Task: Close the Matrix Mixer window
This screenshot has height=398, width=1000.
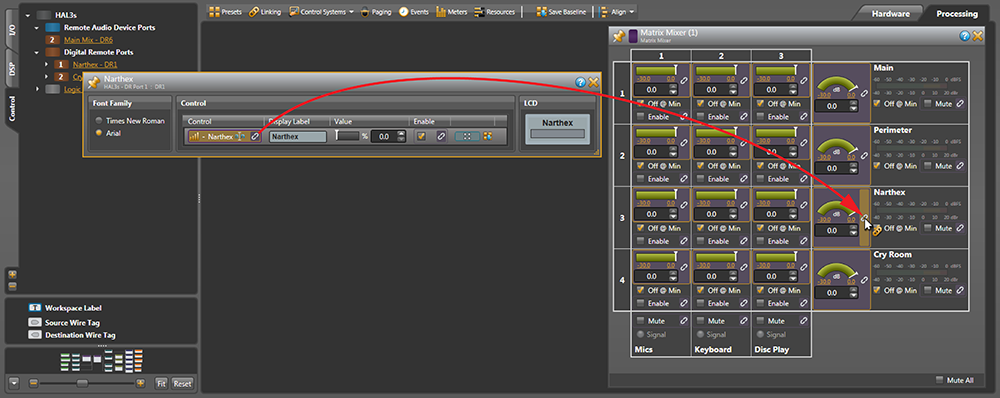Action: coord(978,36)
